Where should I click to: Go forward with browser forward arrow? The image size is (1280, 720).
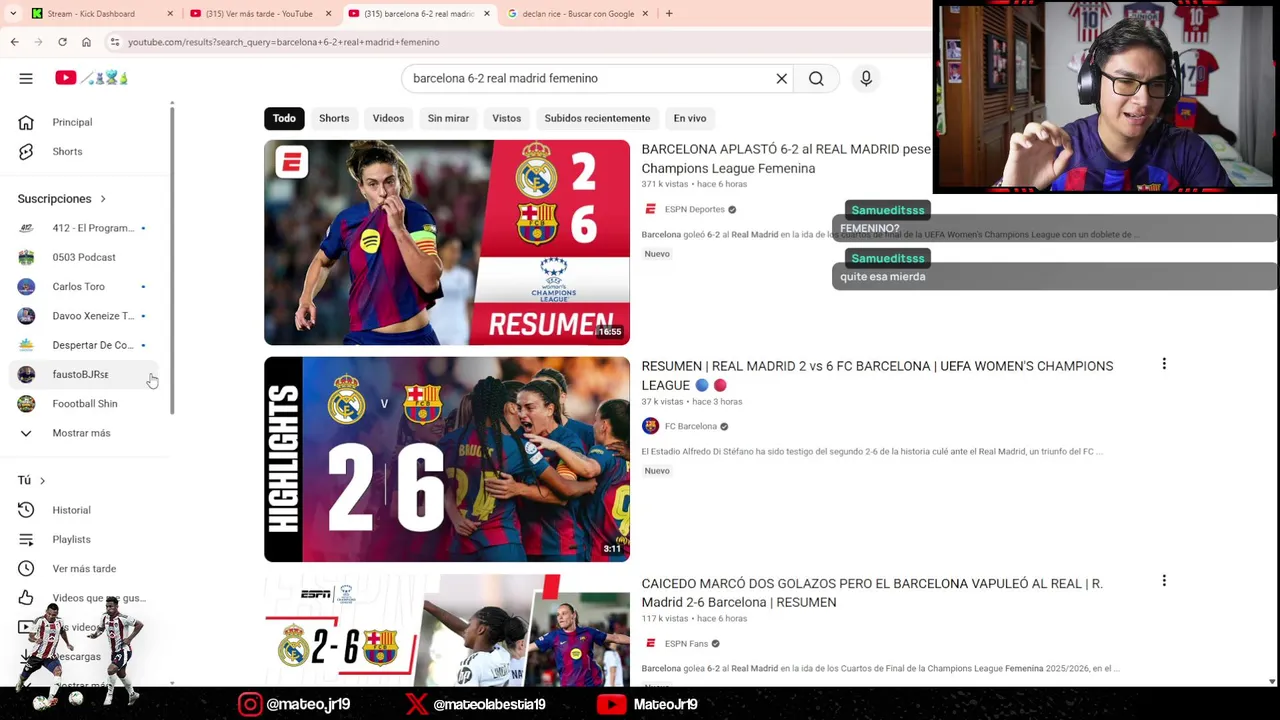coord(38,42)
